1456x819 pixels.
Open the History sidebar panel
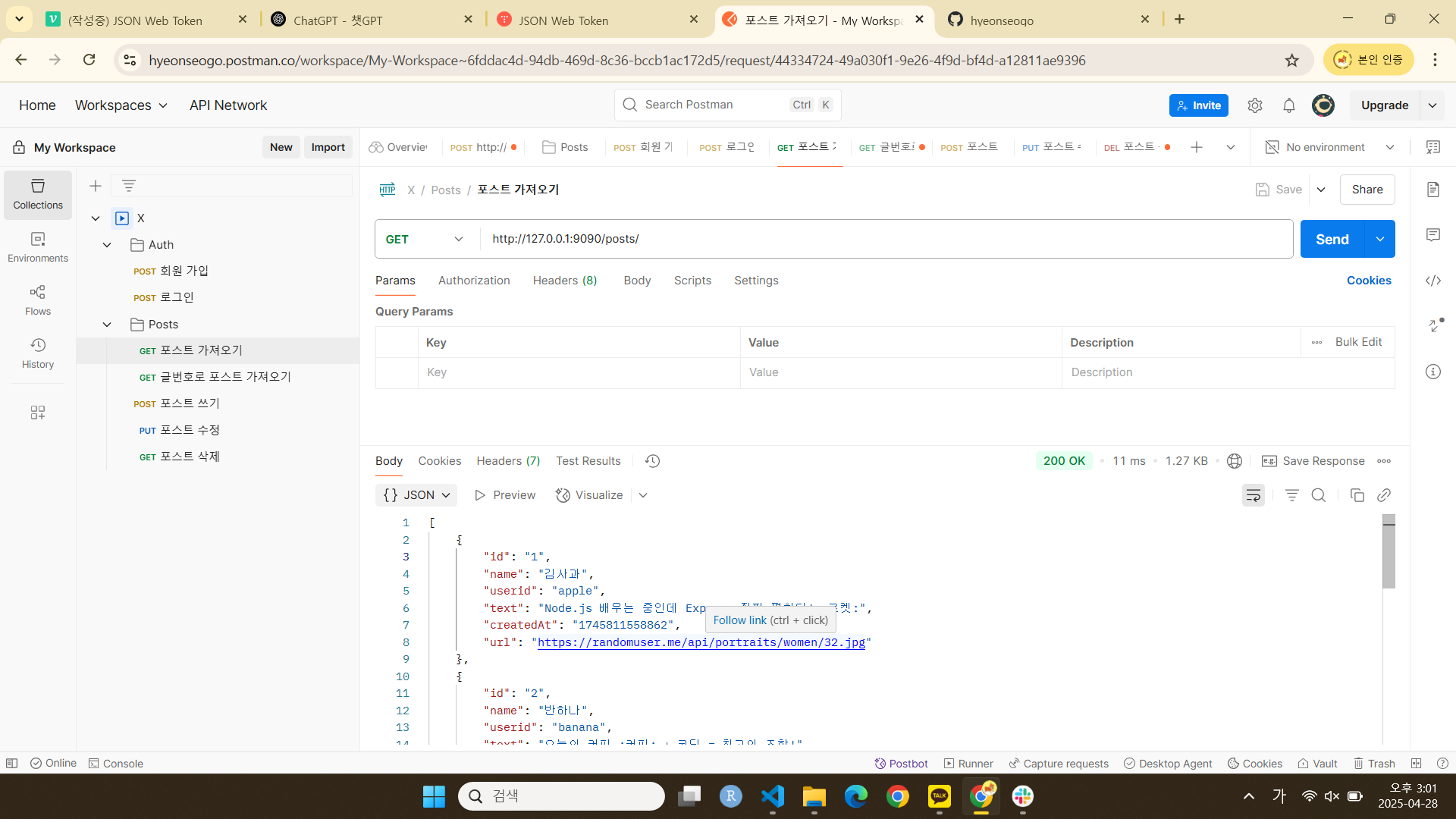coord(38,353)
